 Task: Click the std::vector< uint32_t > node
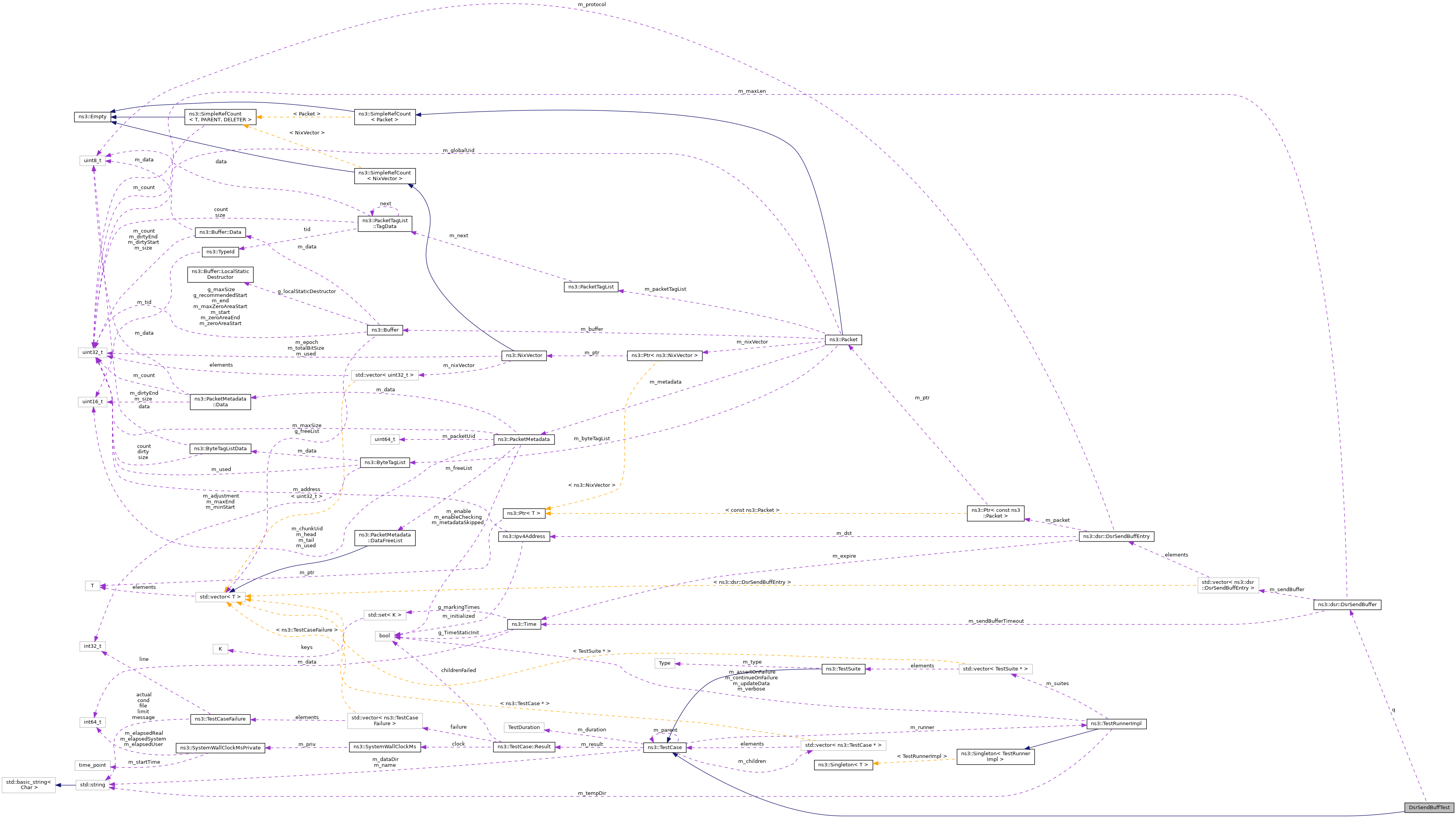[385, 375]
